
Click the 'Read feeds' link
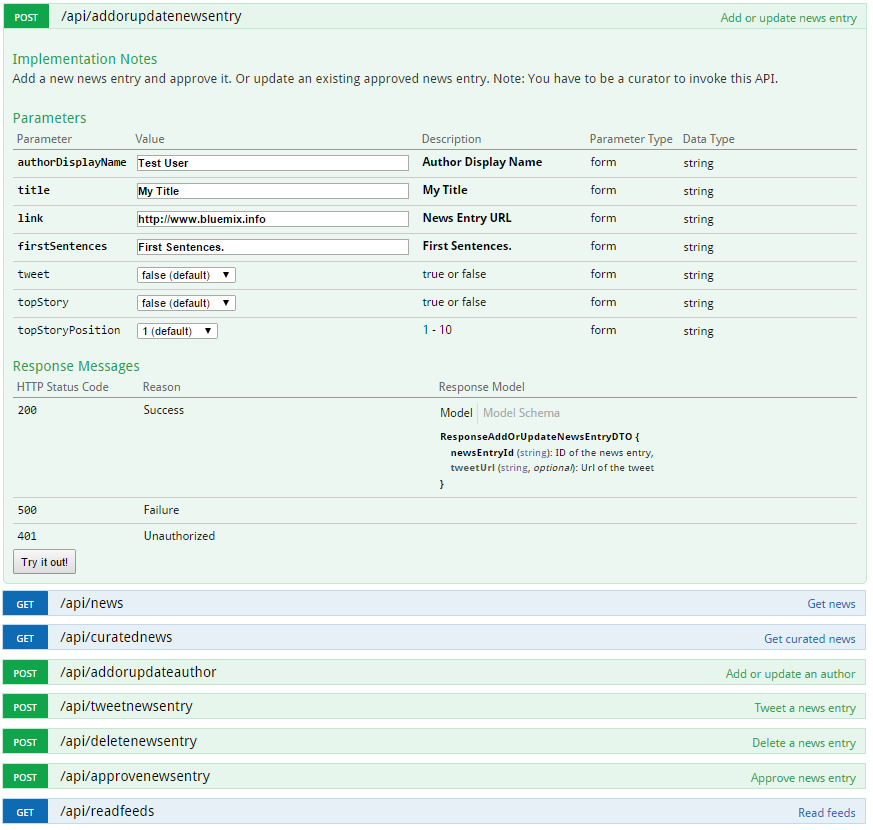(x=827, y=813)
